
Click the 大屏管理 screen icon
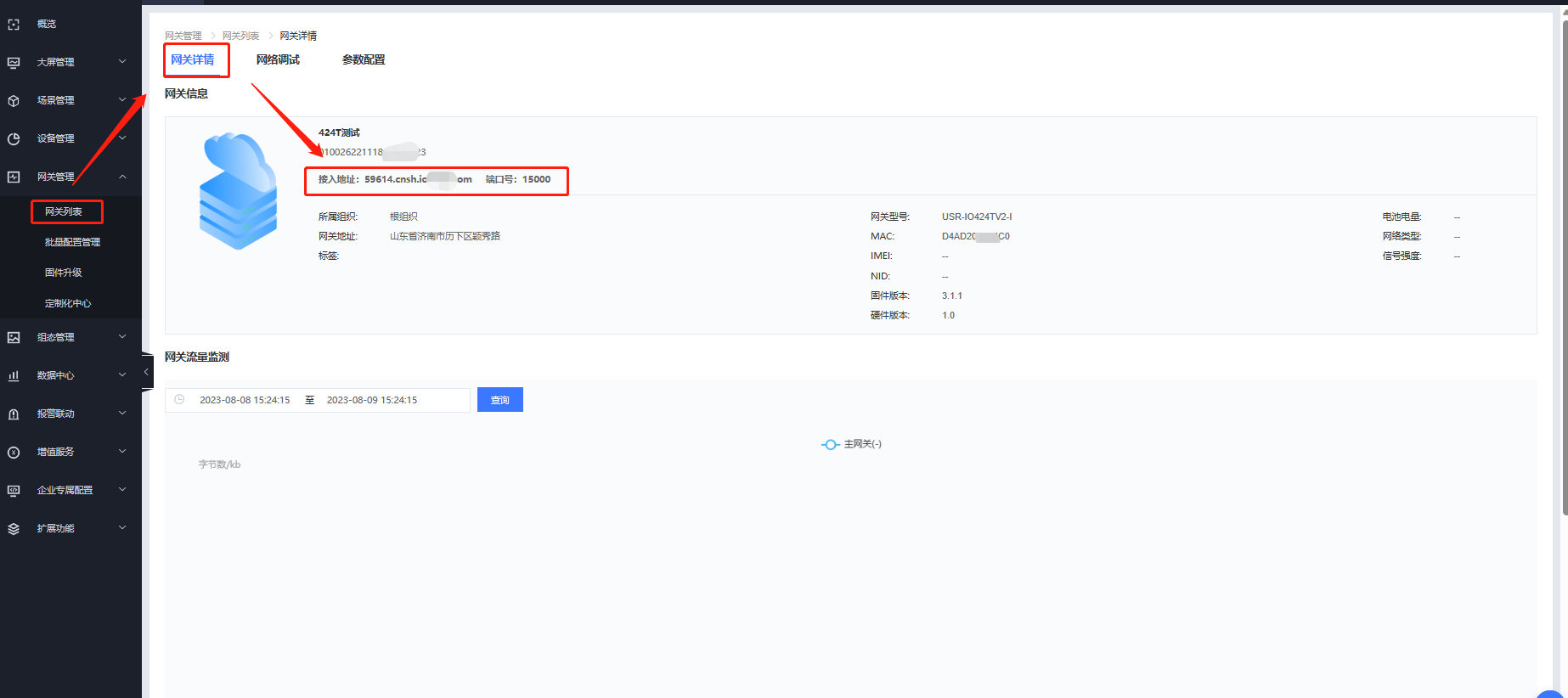[14, 62]
